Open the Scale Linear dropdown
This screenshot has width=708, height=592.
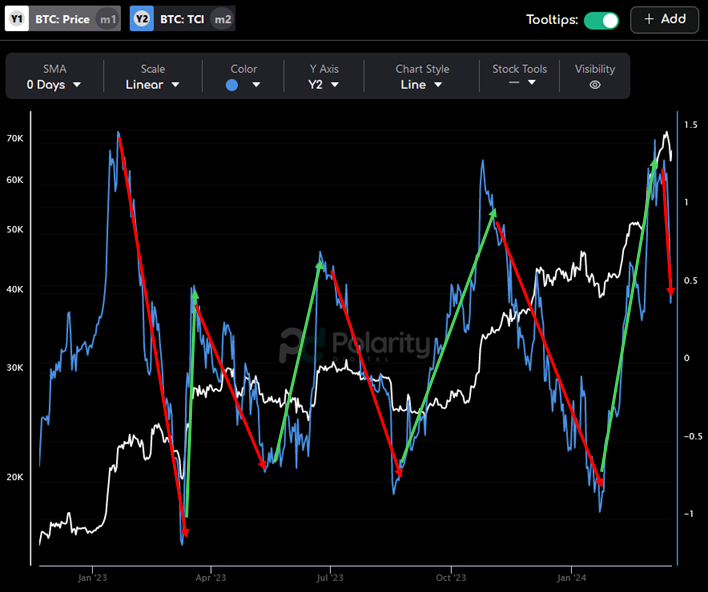(153, 84)
